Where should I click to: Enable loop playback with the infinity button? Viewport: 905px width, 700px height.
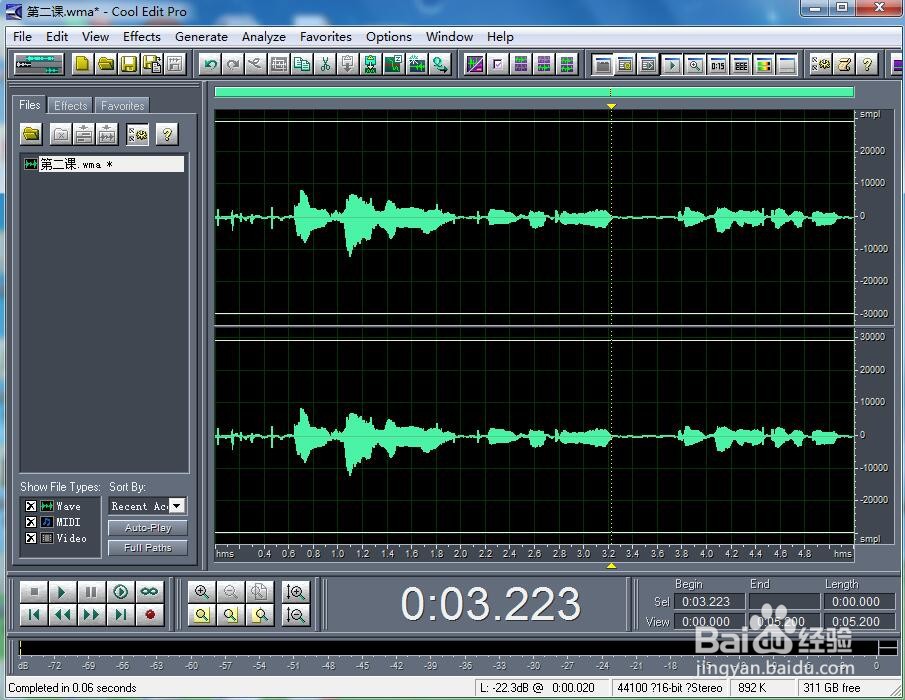tap(149, 592)
